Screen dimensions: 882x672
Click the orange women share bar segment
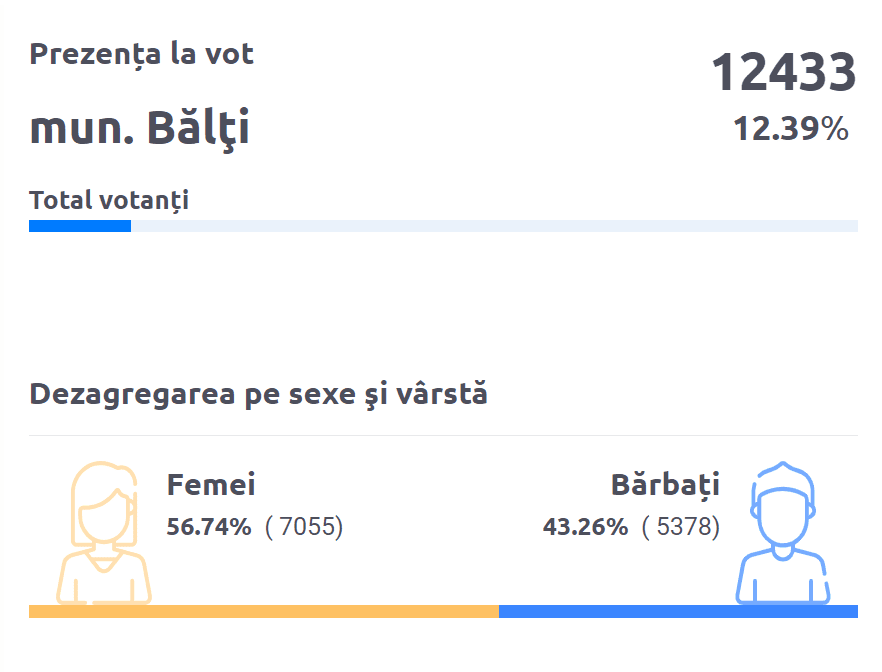click(263, 611)
